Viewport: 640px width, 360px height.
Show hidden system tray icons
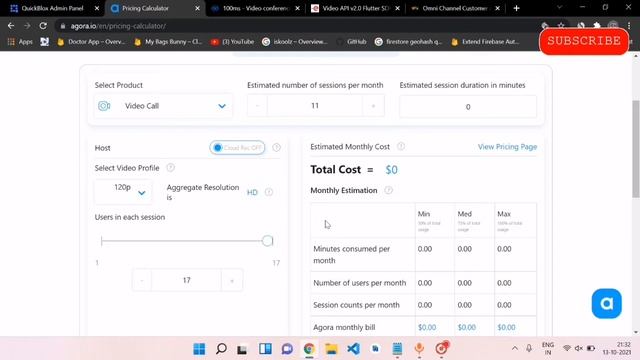[515, 348]
